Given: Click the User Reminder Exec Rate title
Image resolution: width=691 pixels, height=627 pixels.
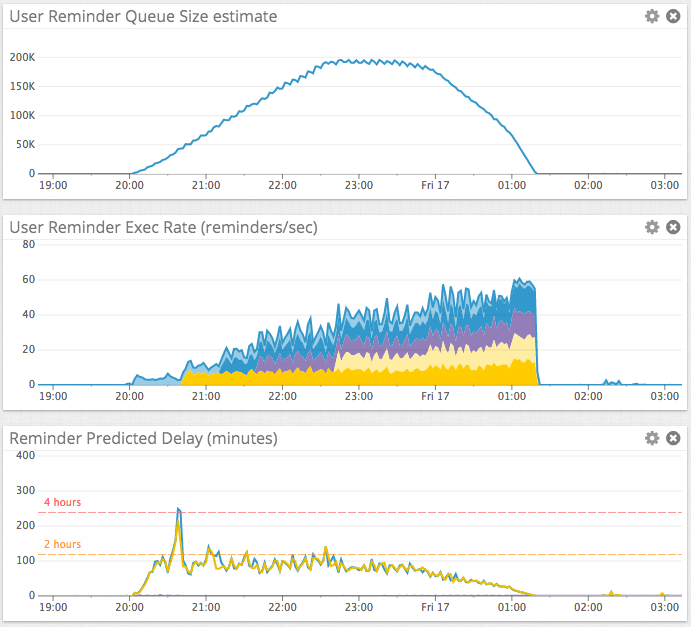Looking at the screenshot, I should (x=163, y=227).
